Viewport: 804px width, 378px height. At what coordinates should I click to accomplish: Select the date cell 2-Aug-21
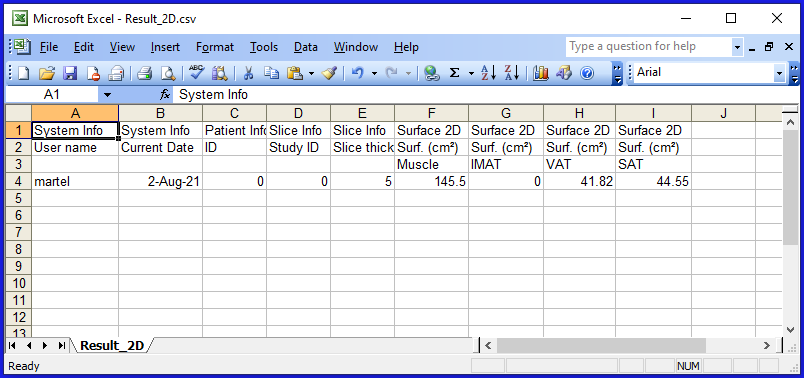[160, 181]
